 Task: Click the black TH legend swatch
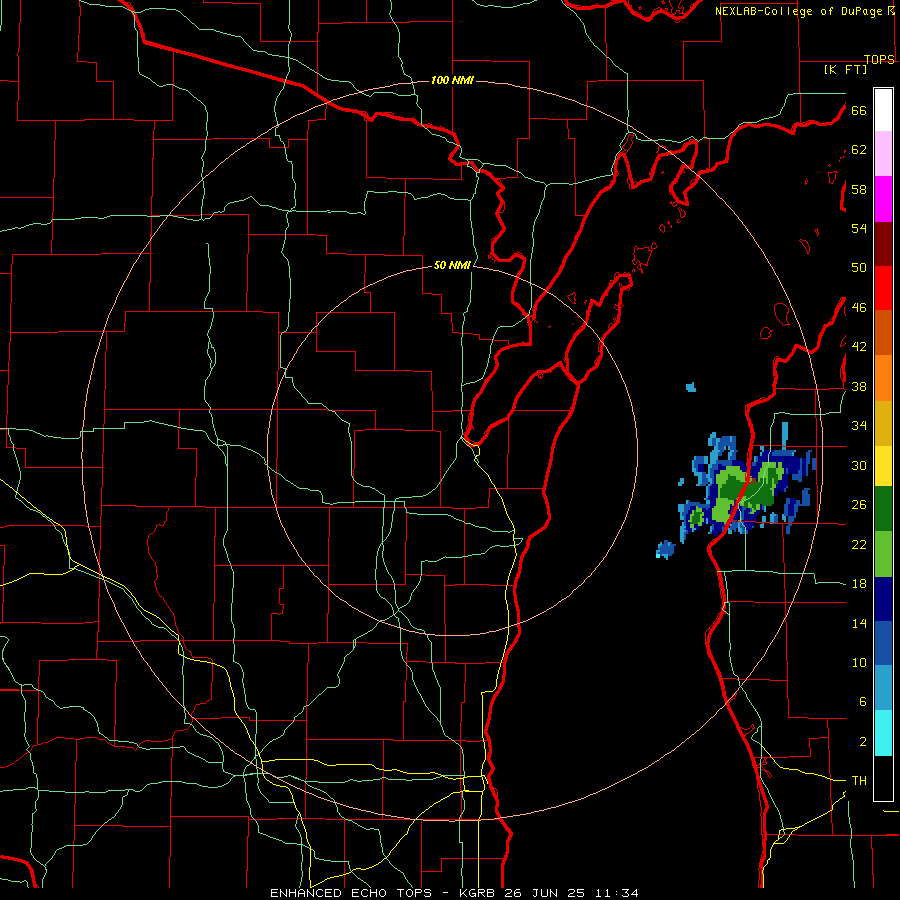[x=883, y=778]
